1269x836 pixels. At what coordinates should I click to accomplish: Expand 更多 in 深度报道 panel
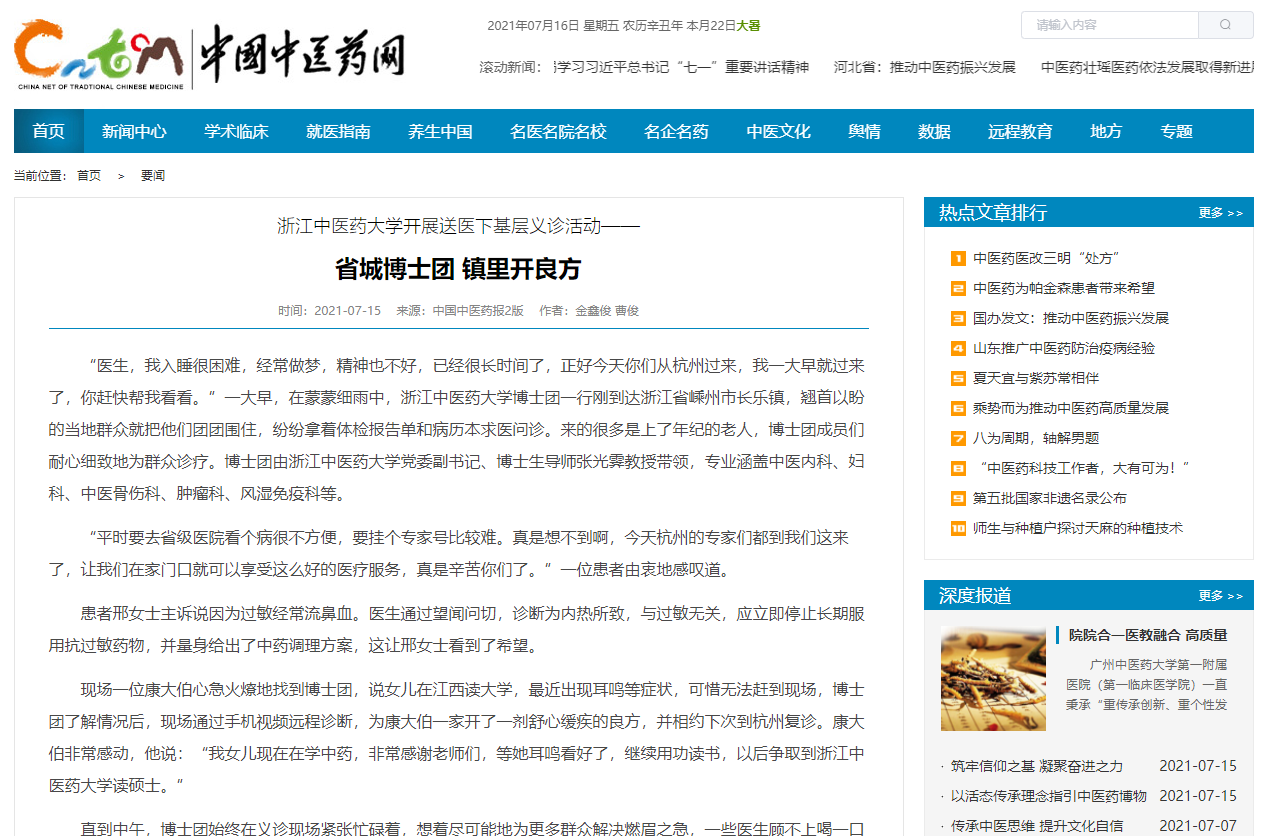[x=1220, y=596]
